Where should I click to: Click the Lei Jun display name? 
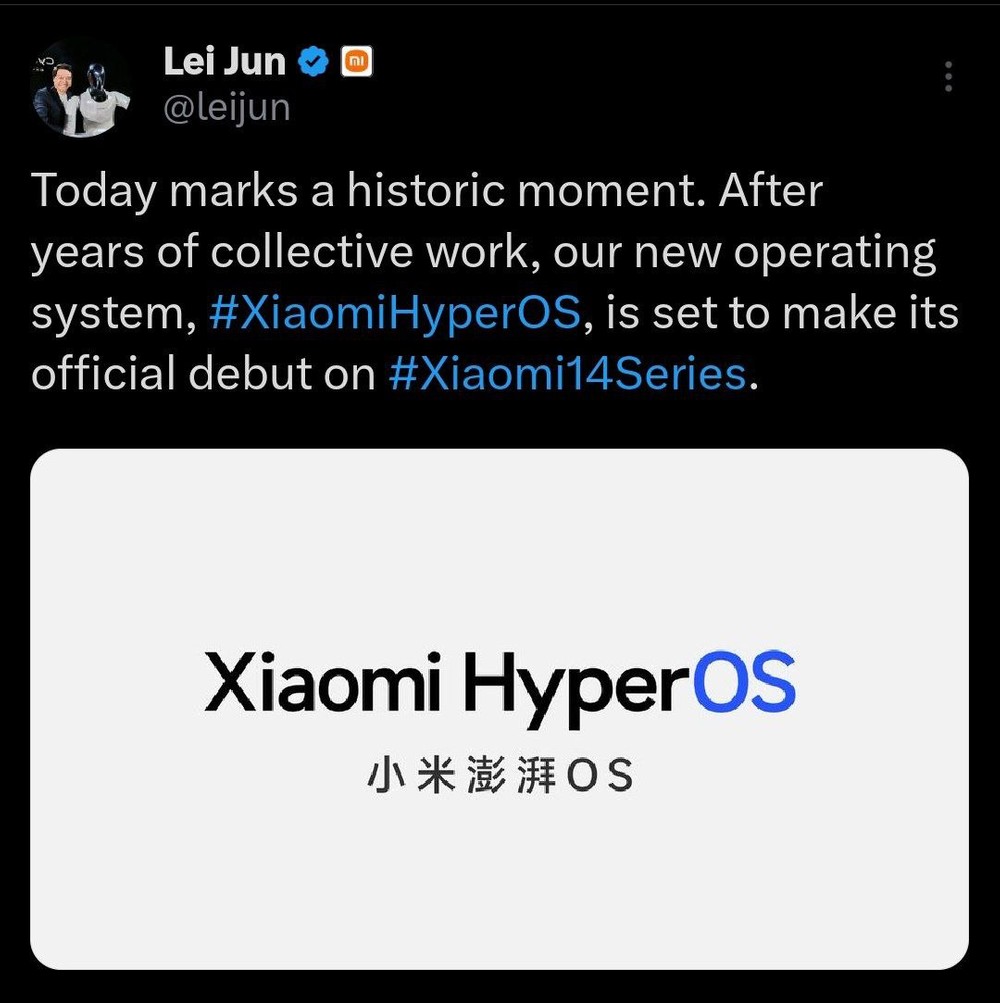pyautogui.click(x=225, y=61)
